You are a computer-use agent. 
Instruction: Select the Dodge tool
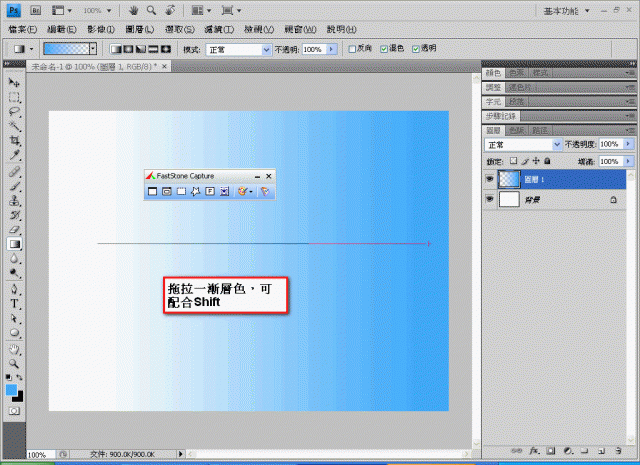pos(14,273)
